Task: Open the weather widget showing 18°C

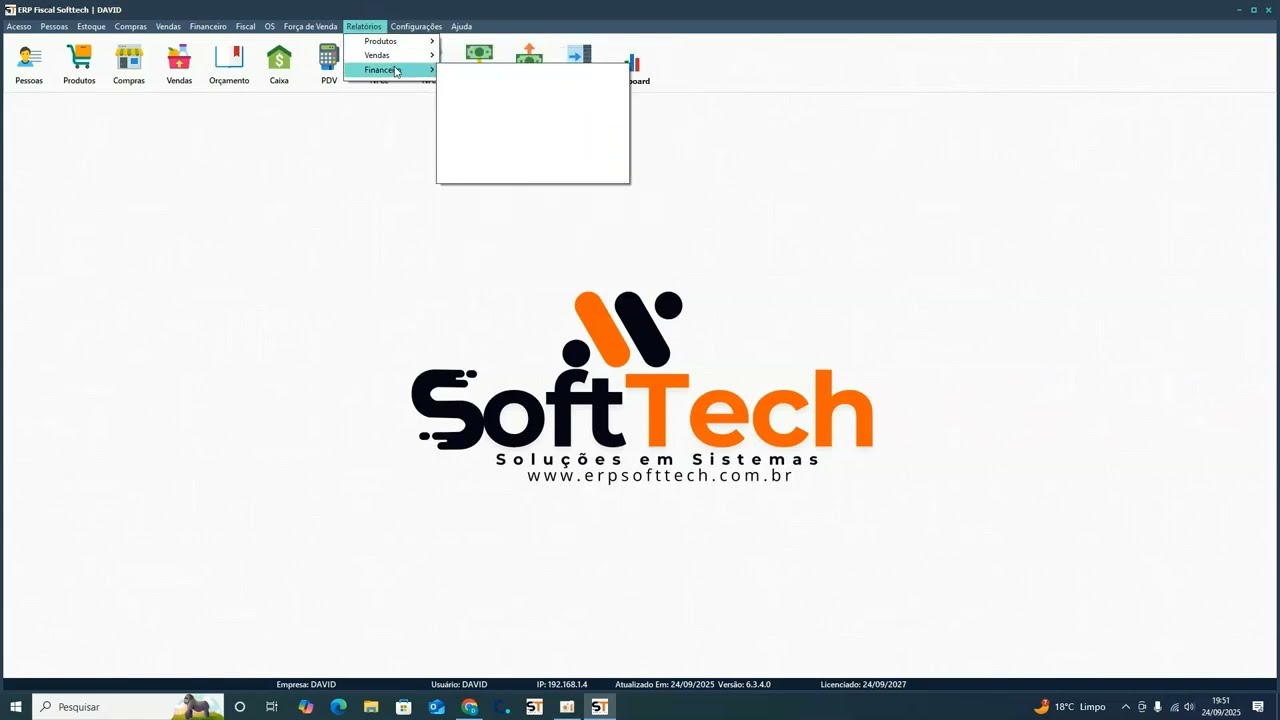Action: (1070, 707)
